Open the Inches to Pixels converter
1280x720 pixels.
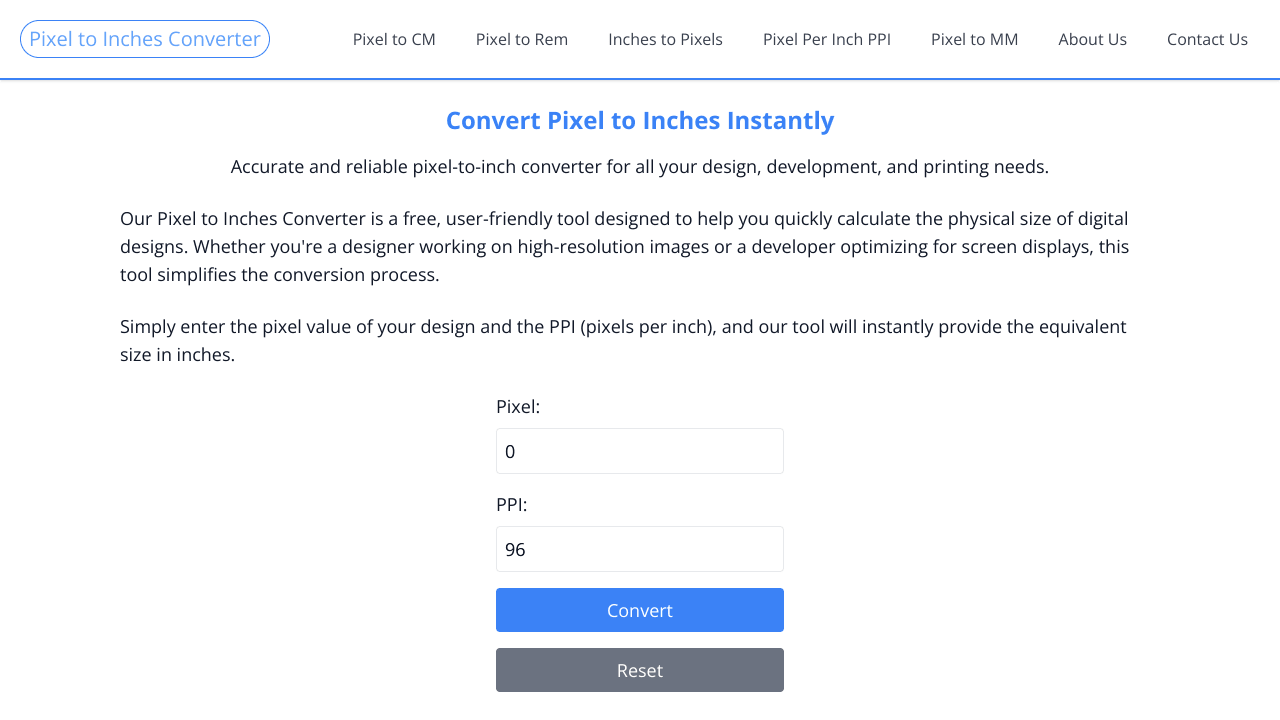[x=665, y=39]
